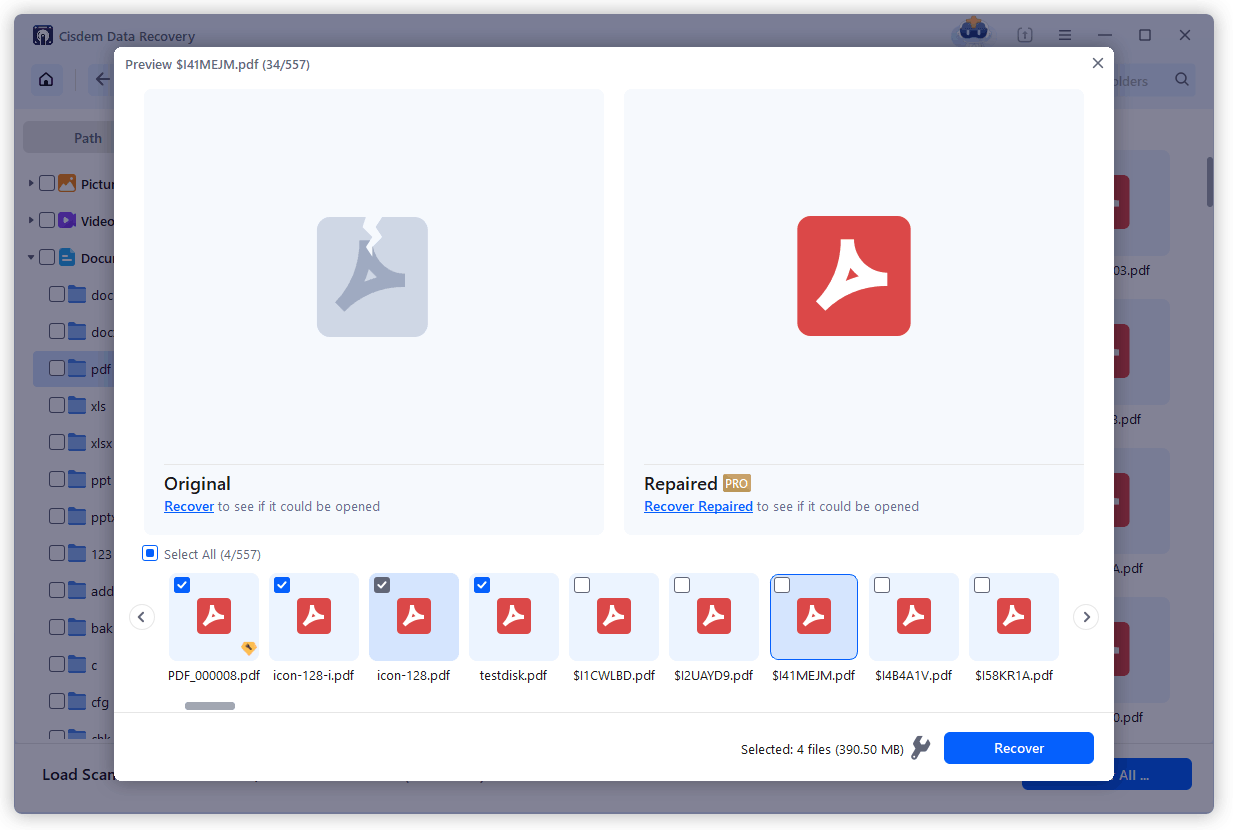Select the $I58KR1A.pdf thumbnail
The height and width of the screenshot is (830, 1233).
(x=1013, y=617)
